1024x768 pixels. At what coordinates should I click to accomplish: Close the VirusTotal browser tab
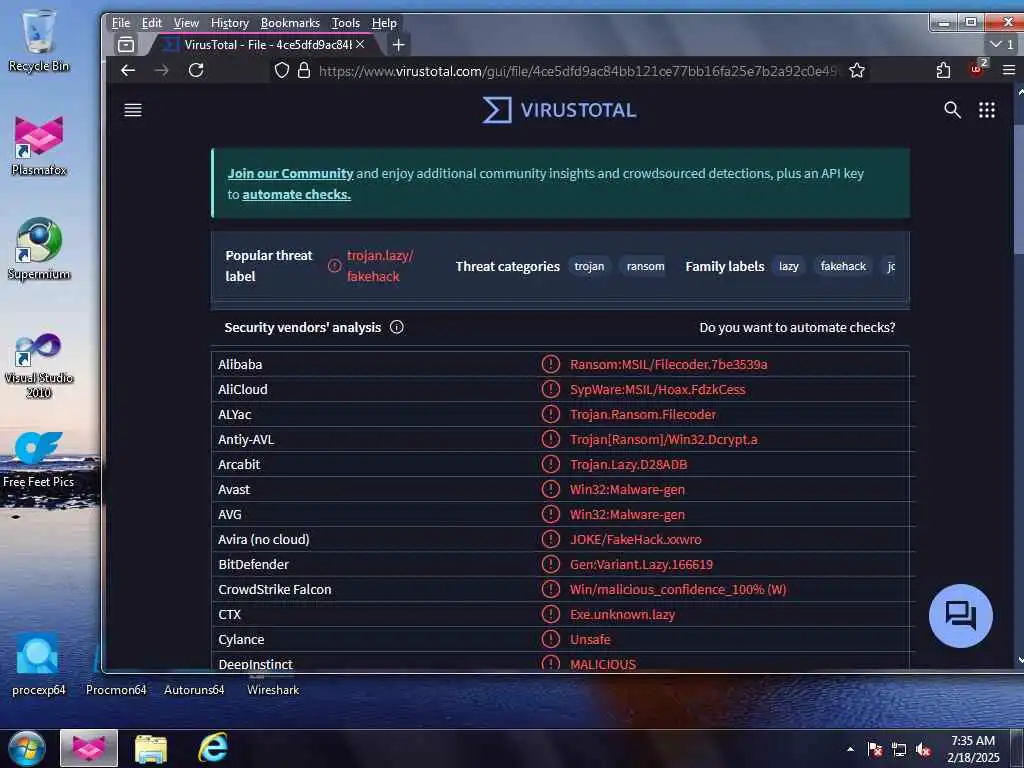[x=360, y=44]
